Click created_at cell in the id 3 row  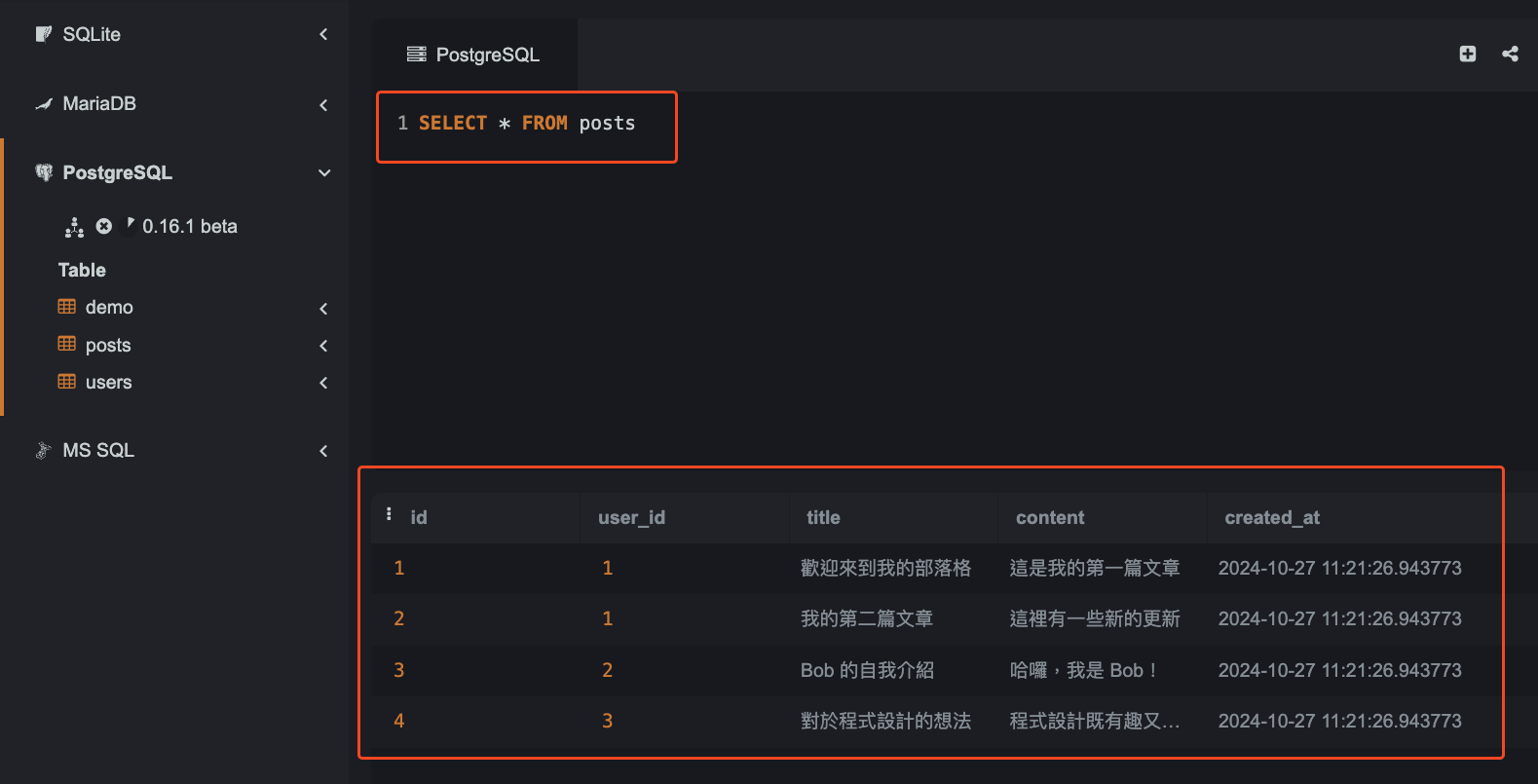(1339, 670)
